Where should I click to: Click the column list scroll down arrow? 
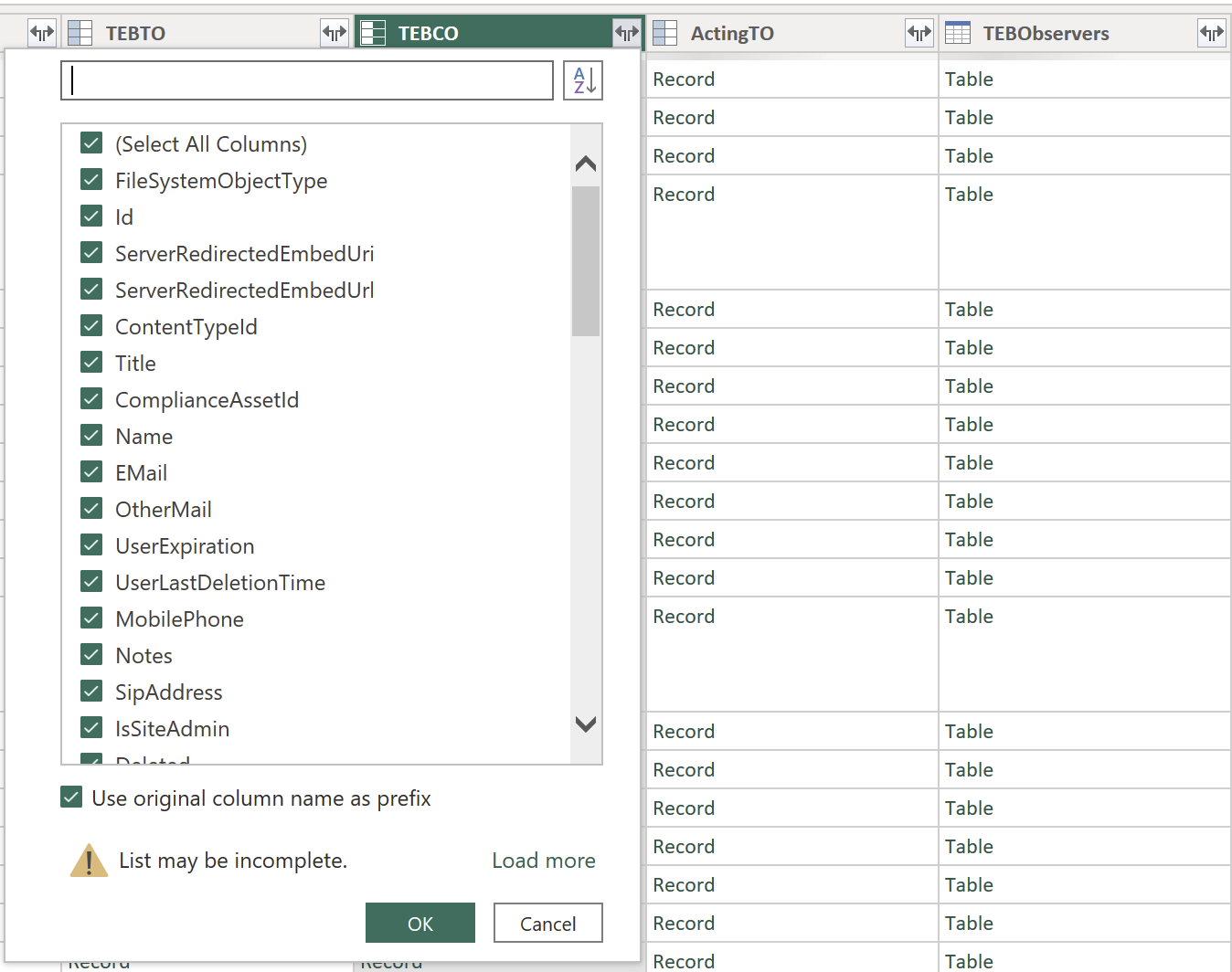[586, 724]
